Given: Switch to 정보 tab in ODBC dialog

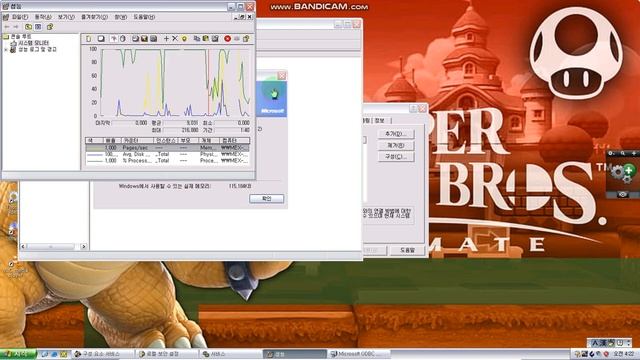Looking at the screenshot, I should coord(380,120).
